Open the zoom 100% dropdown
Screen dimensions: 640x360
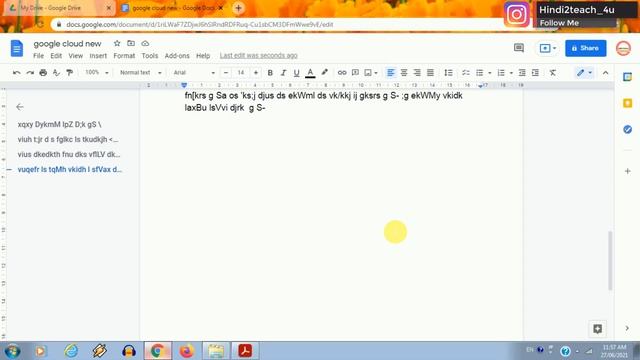click(x=97, y=73)
